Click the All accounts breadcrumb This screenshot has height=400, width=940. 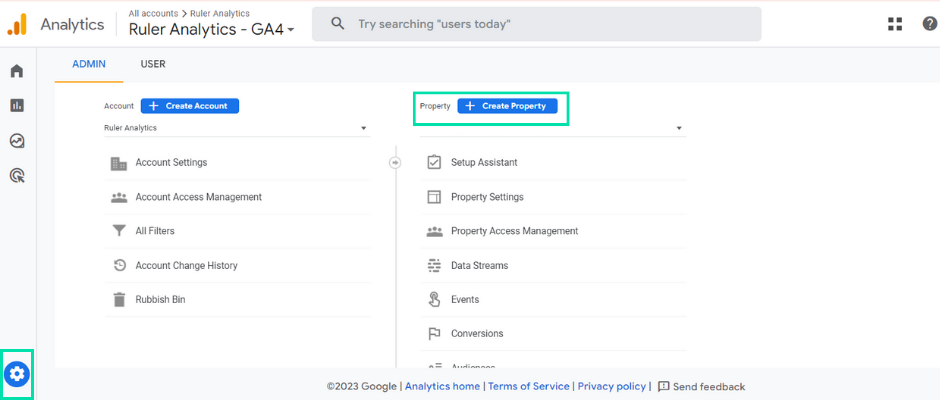tap(153, 13)
